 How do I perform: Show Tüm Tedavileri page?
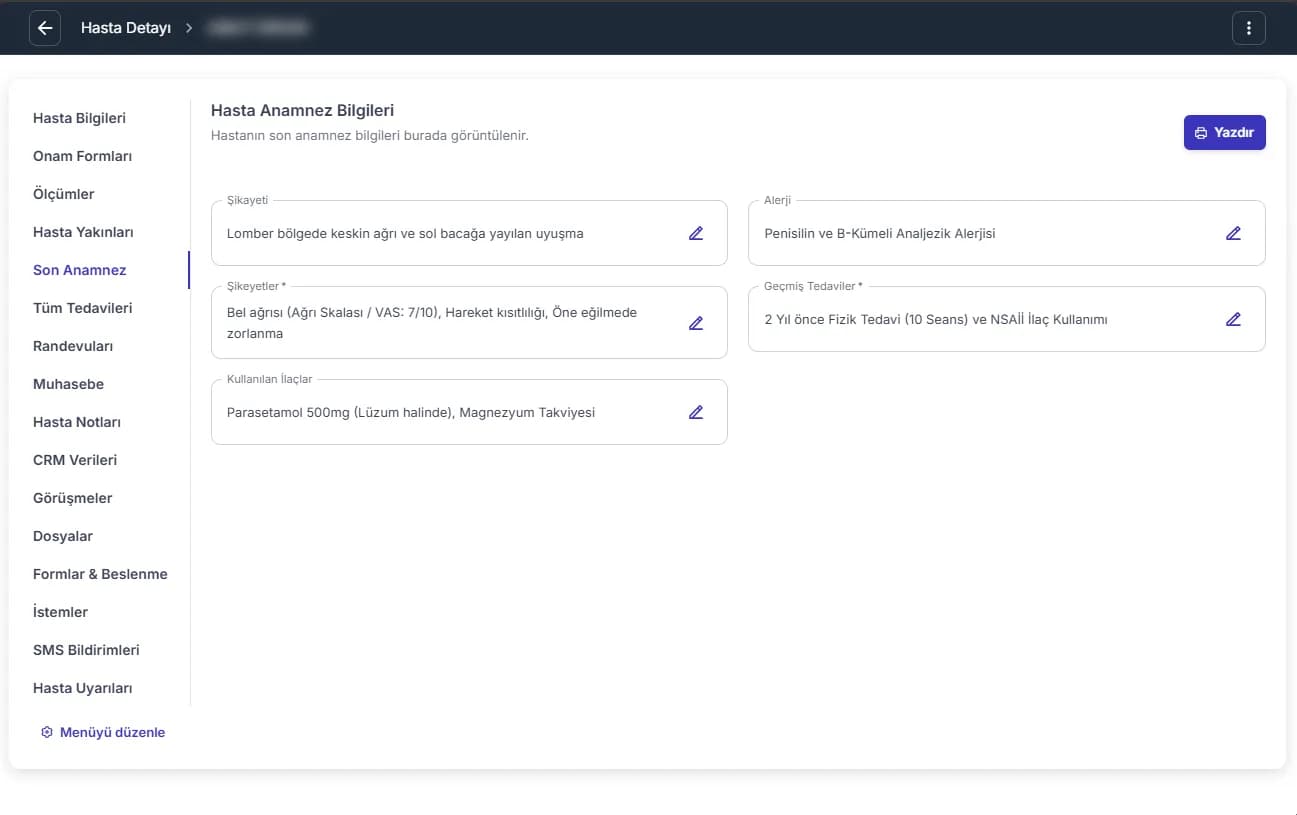(83, 308)
